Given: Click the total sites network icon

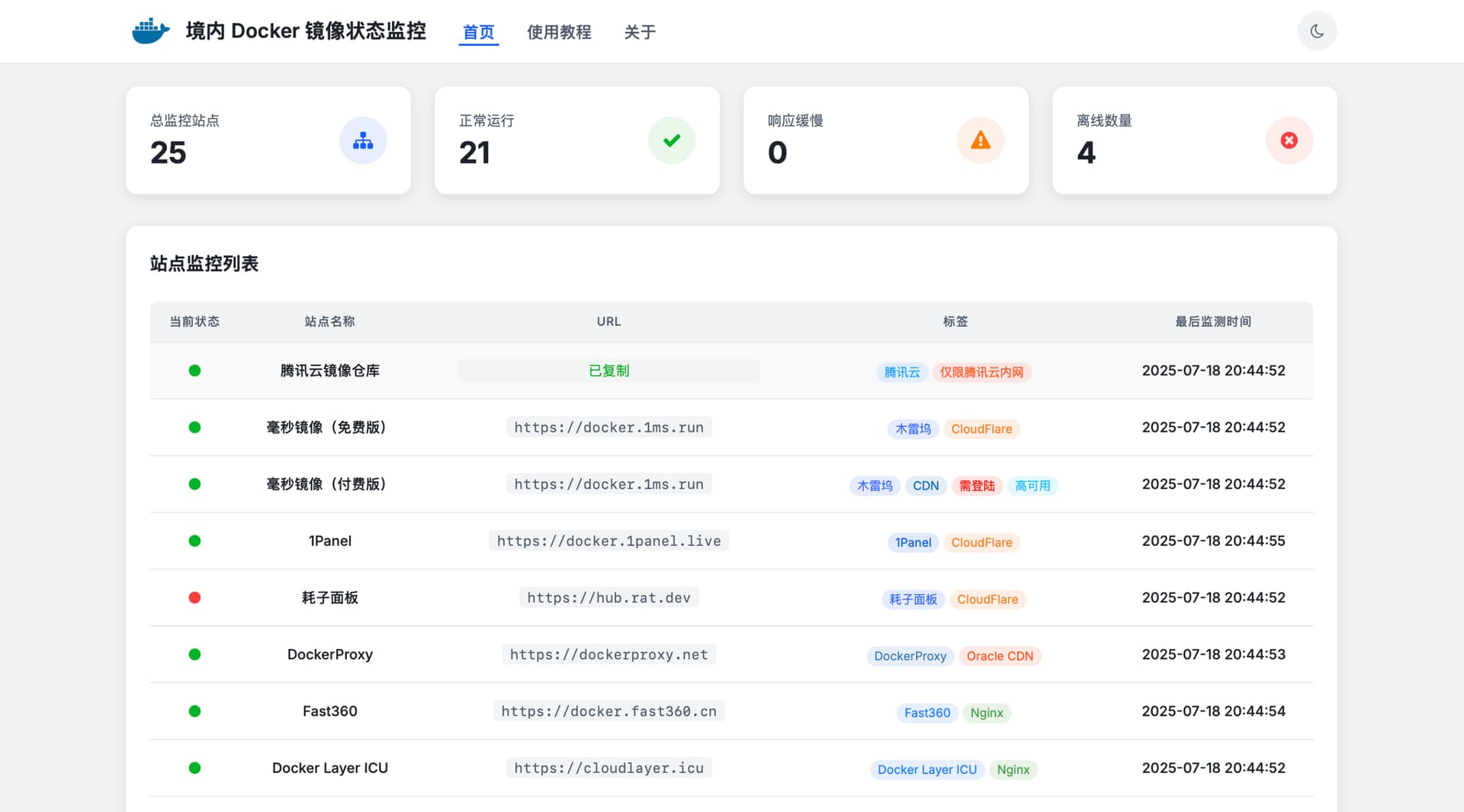Looking at the screenshot, I should (x=363, y=140).
